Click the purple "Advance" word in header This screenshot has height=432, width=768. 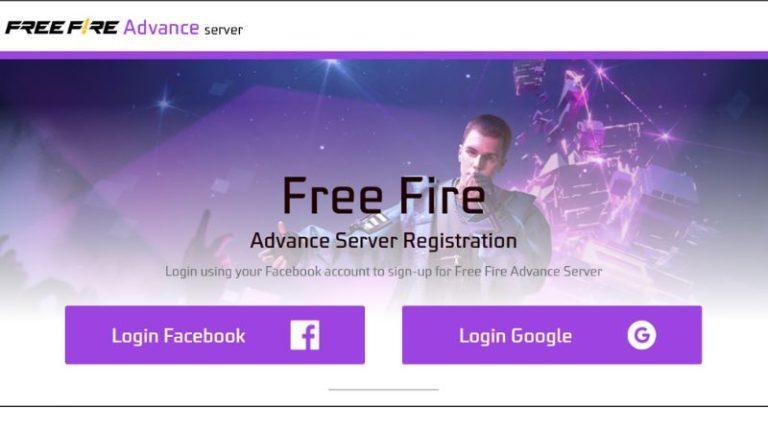[x=161, y=27]
